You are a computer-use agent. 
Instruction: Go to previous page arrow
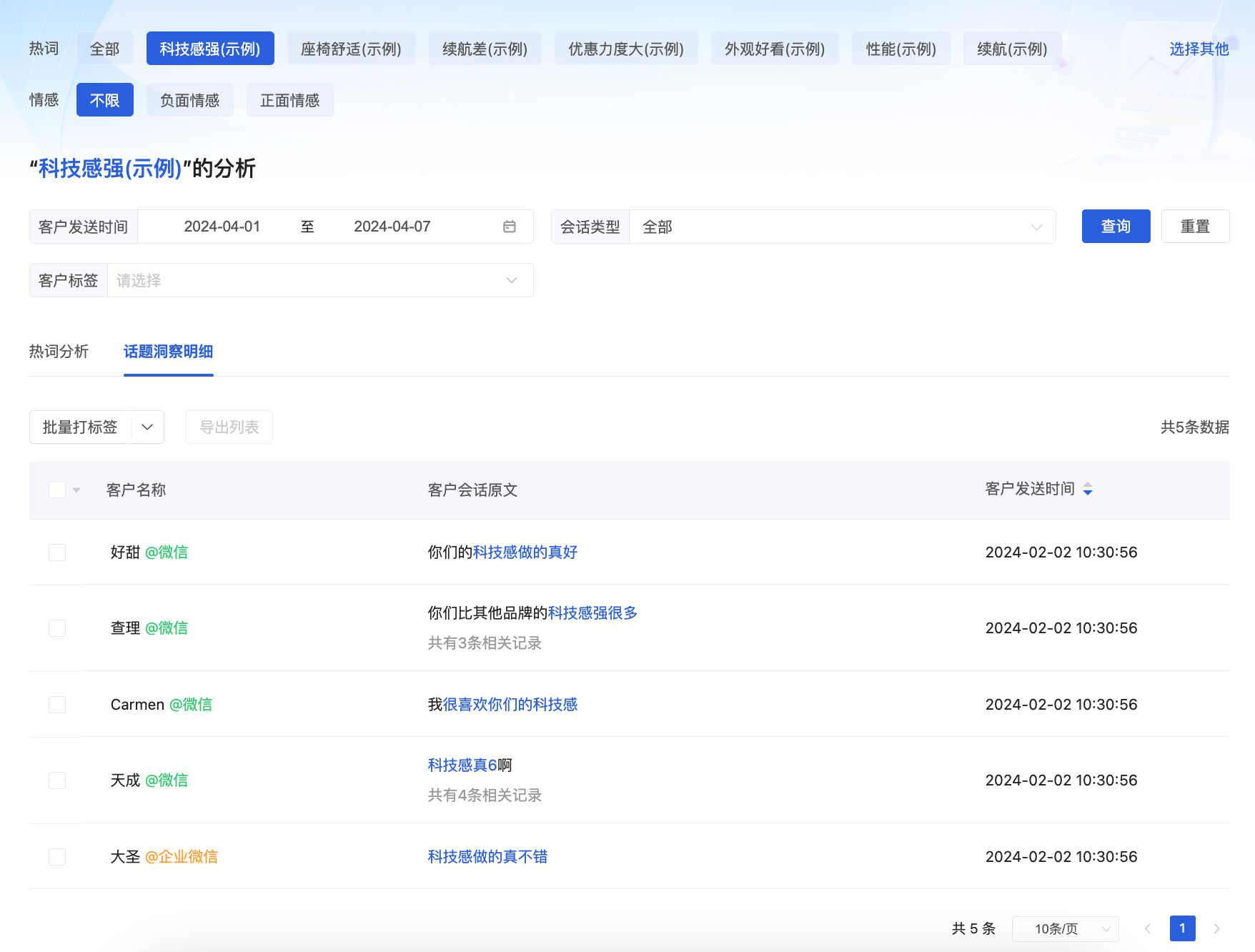(x=1148, y=928)
